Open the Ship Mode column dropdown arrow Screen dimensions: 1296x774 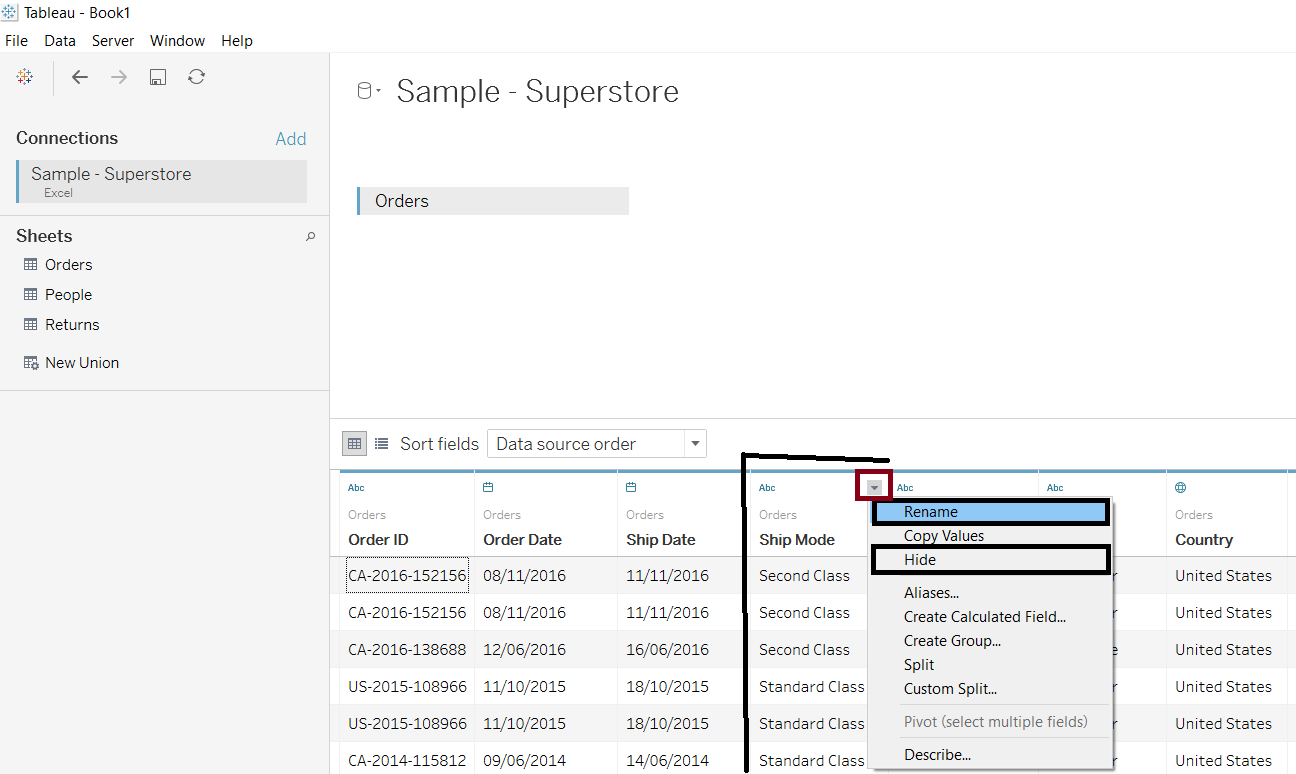[x=874, y=487]
